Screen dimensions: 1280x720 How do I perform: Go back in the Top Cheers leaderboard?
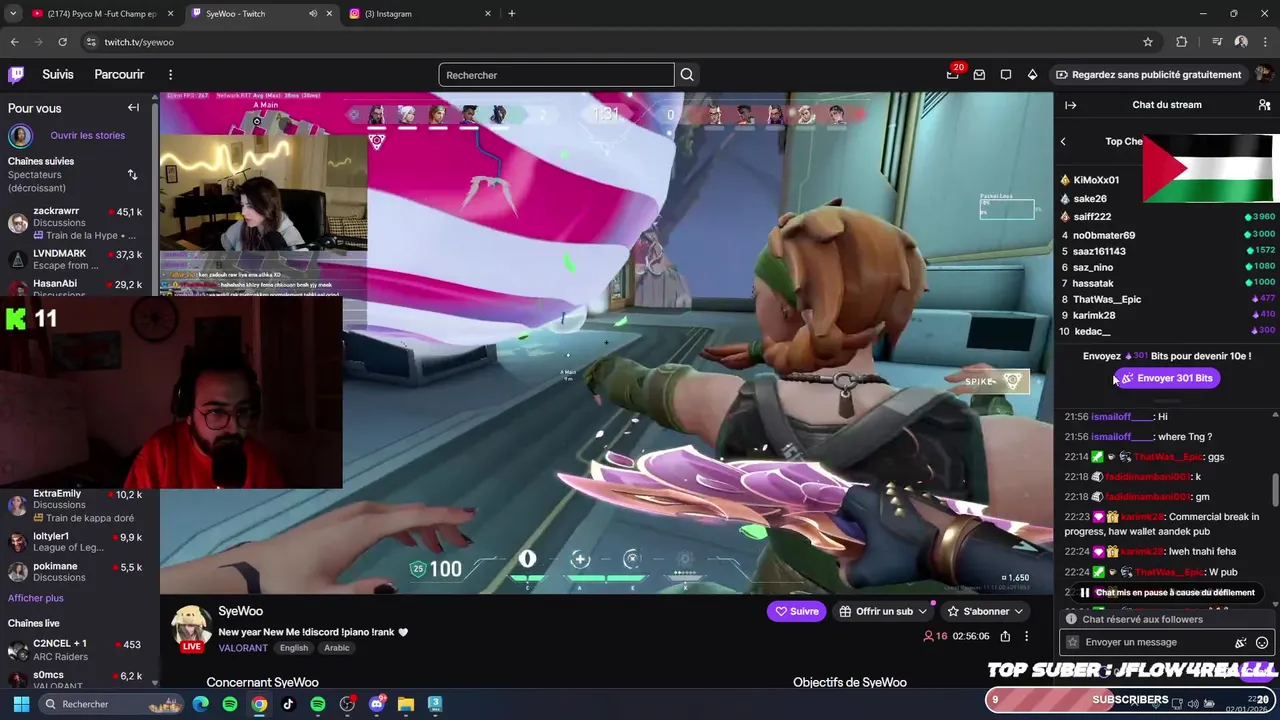point(1063,141)
